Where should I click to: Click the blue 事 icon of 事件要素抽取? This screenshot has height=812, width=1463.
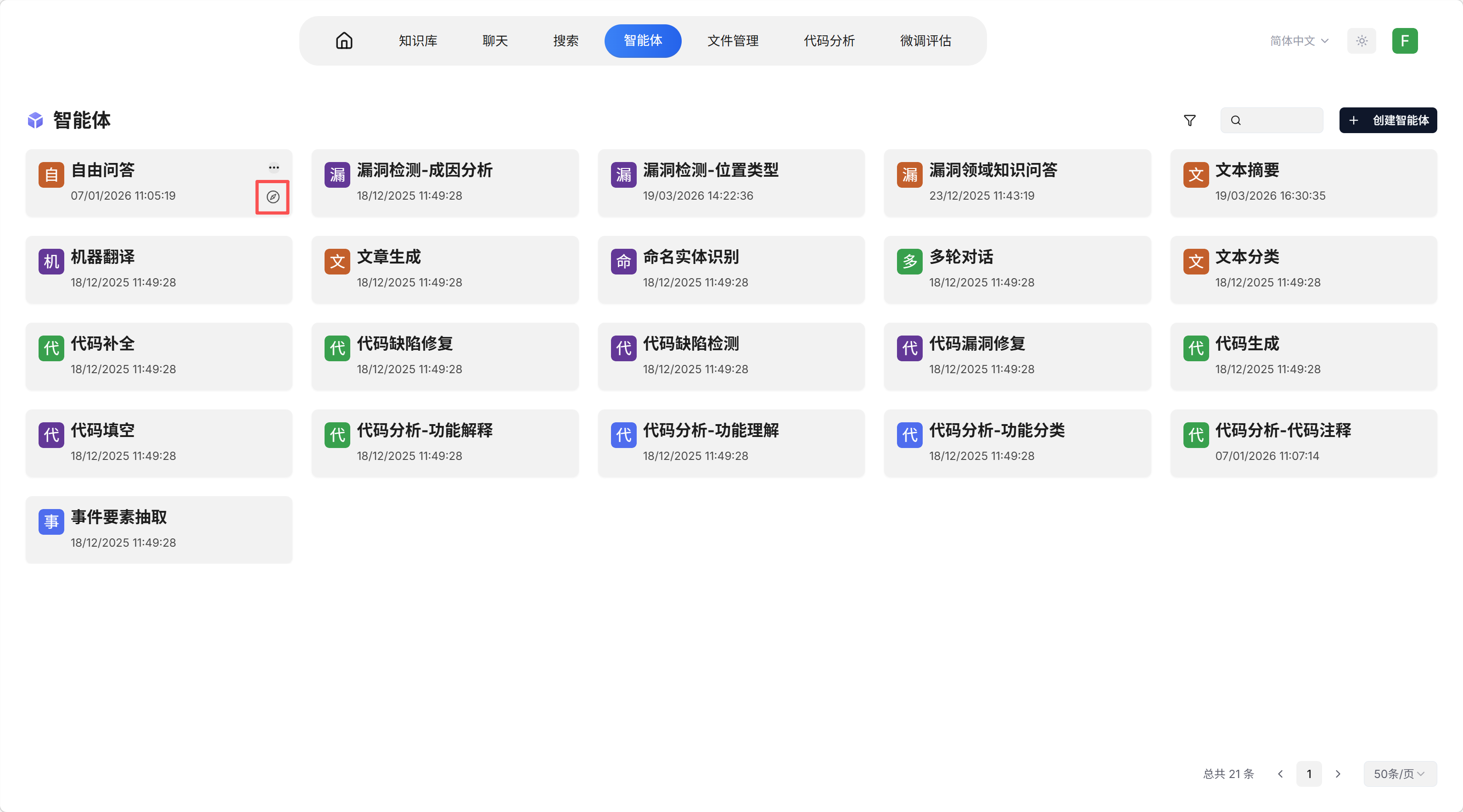(x=51, y=521)
